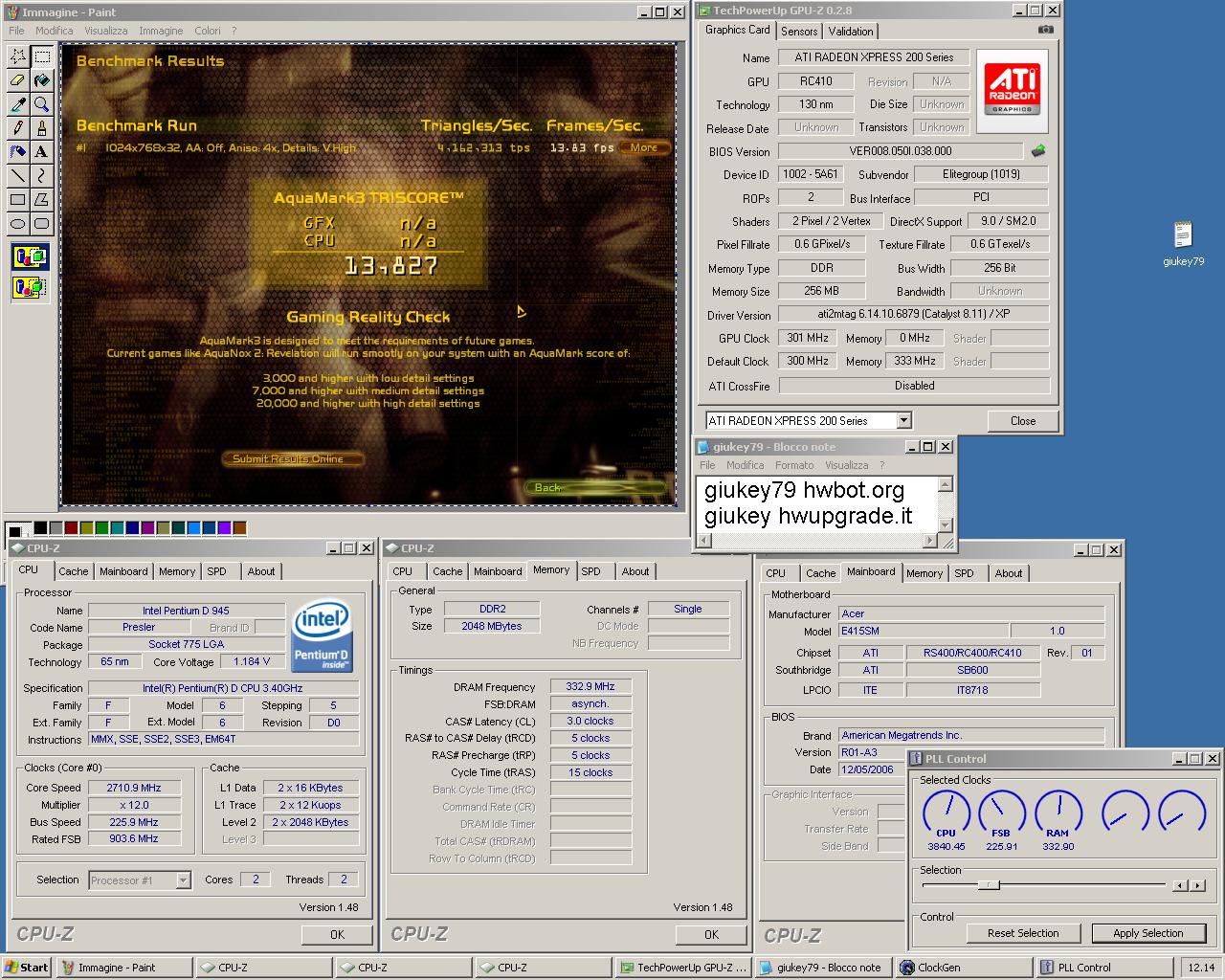Click the Blocco note vertical scroll down arrow
1225x980 pixels.
tap(946, 525)
